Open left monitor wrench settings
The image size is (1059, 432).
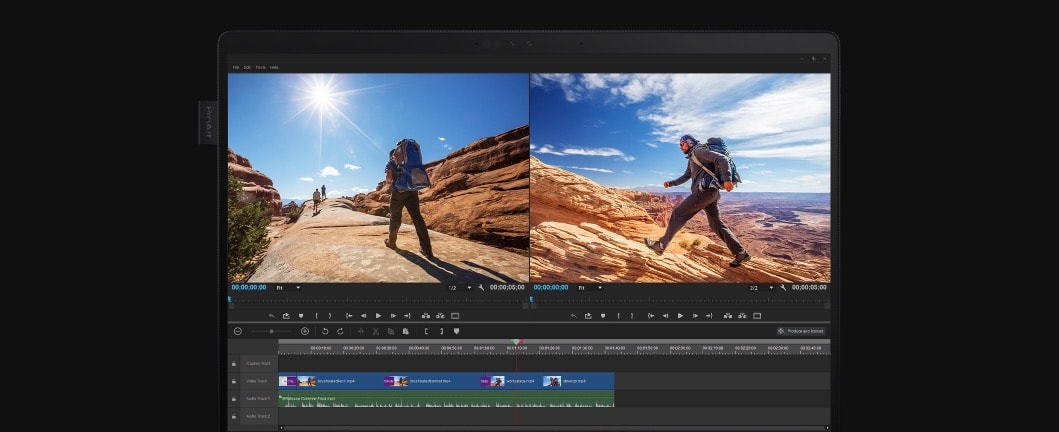tap(481, 288)
